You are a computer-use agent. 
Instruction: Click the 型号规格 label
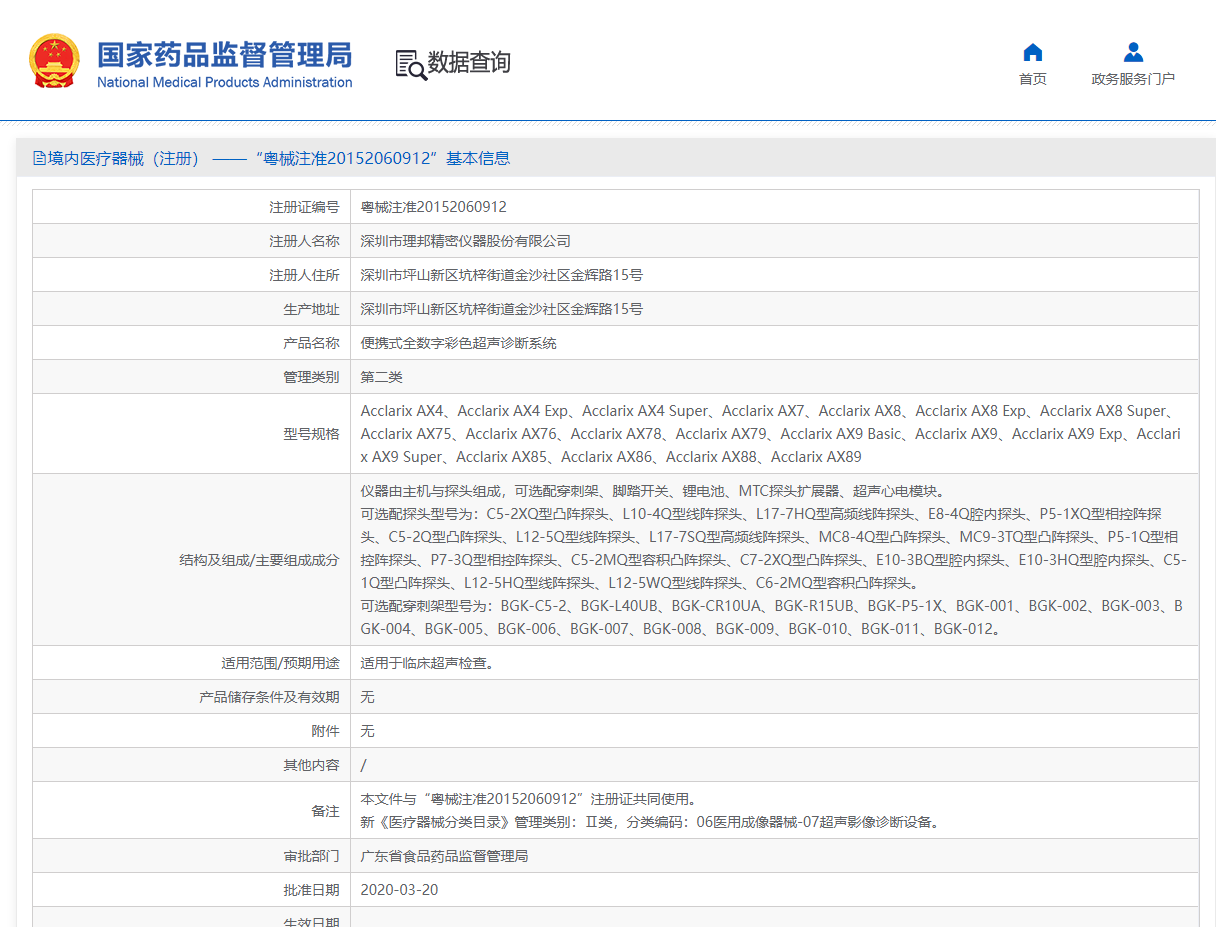click(311, 434)
